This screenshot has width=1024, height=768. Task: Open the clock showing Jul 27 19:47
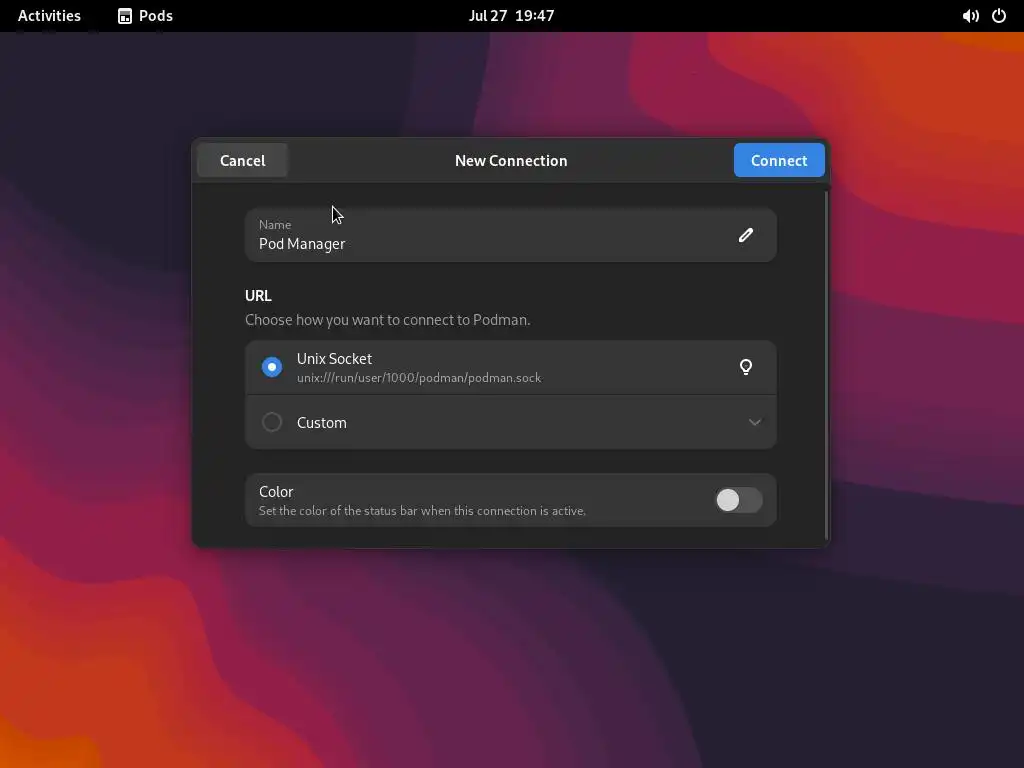click(511, 16)
